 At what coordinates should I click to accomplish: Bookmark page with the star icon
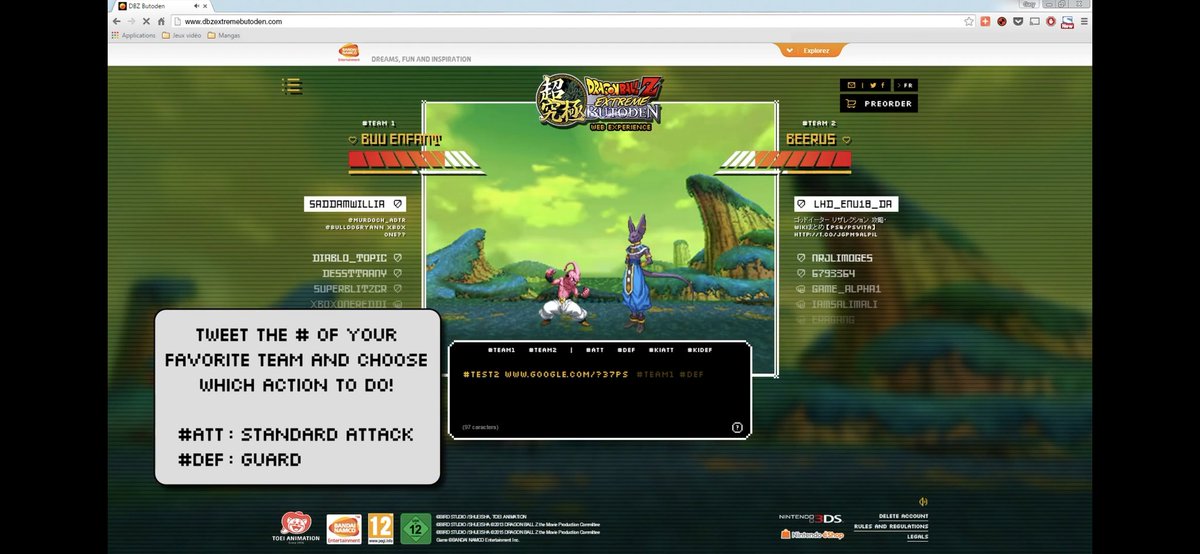click(969, 21)
